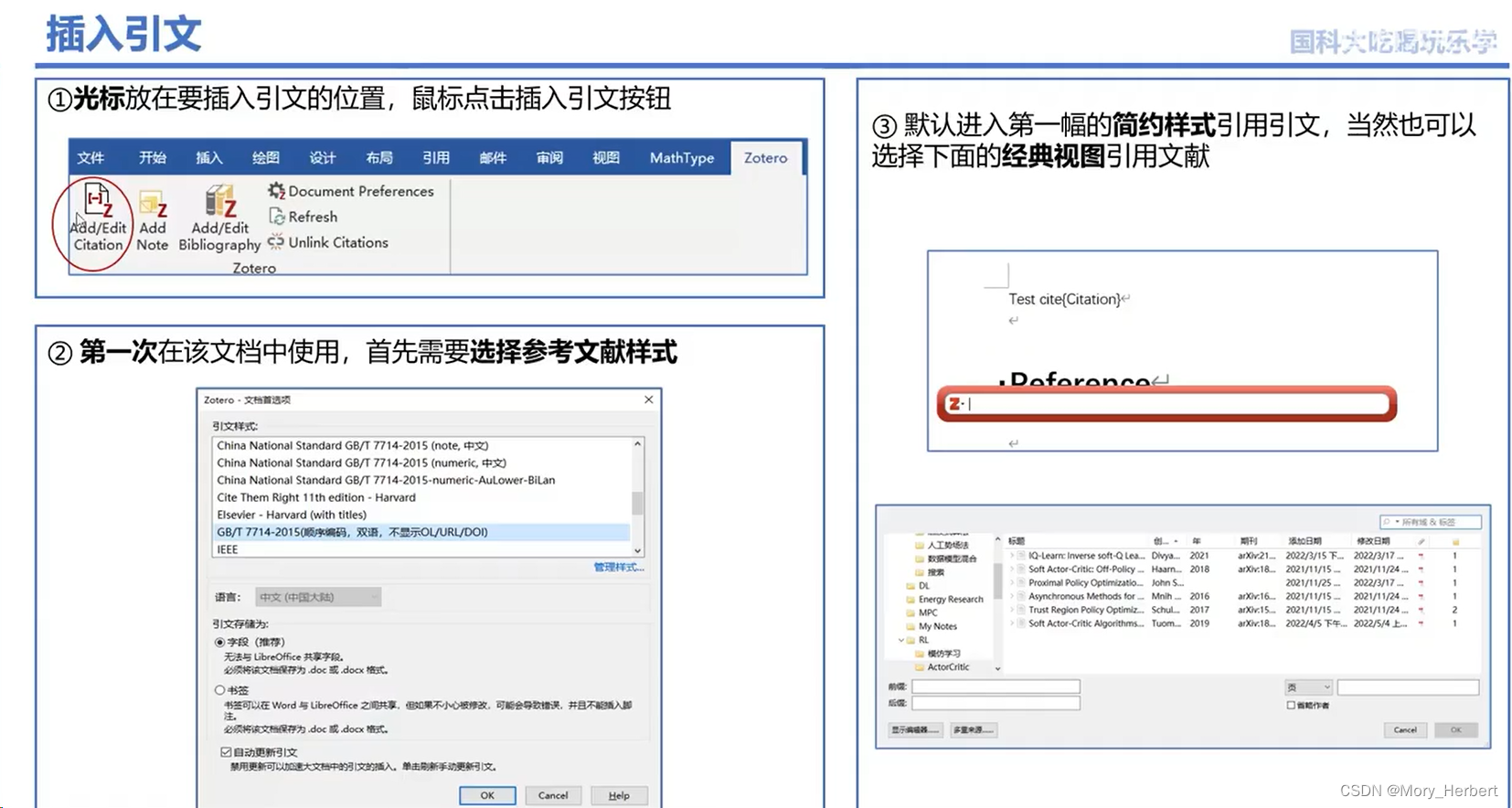Select the DL folder in collection tree
The image size is (1512, 808).
(x=918, y=586)
